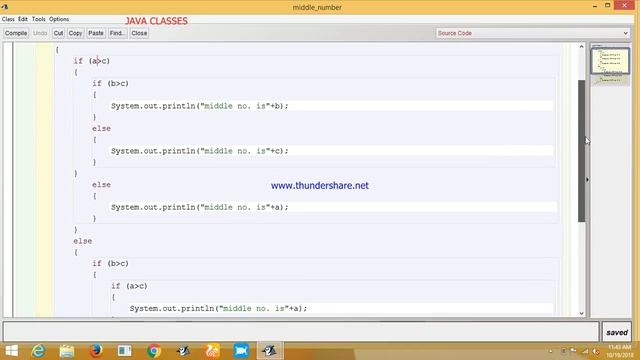Click the last println line at bottom
The image size is (640, 360).
[218, 309]
